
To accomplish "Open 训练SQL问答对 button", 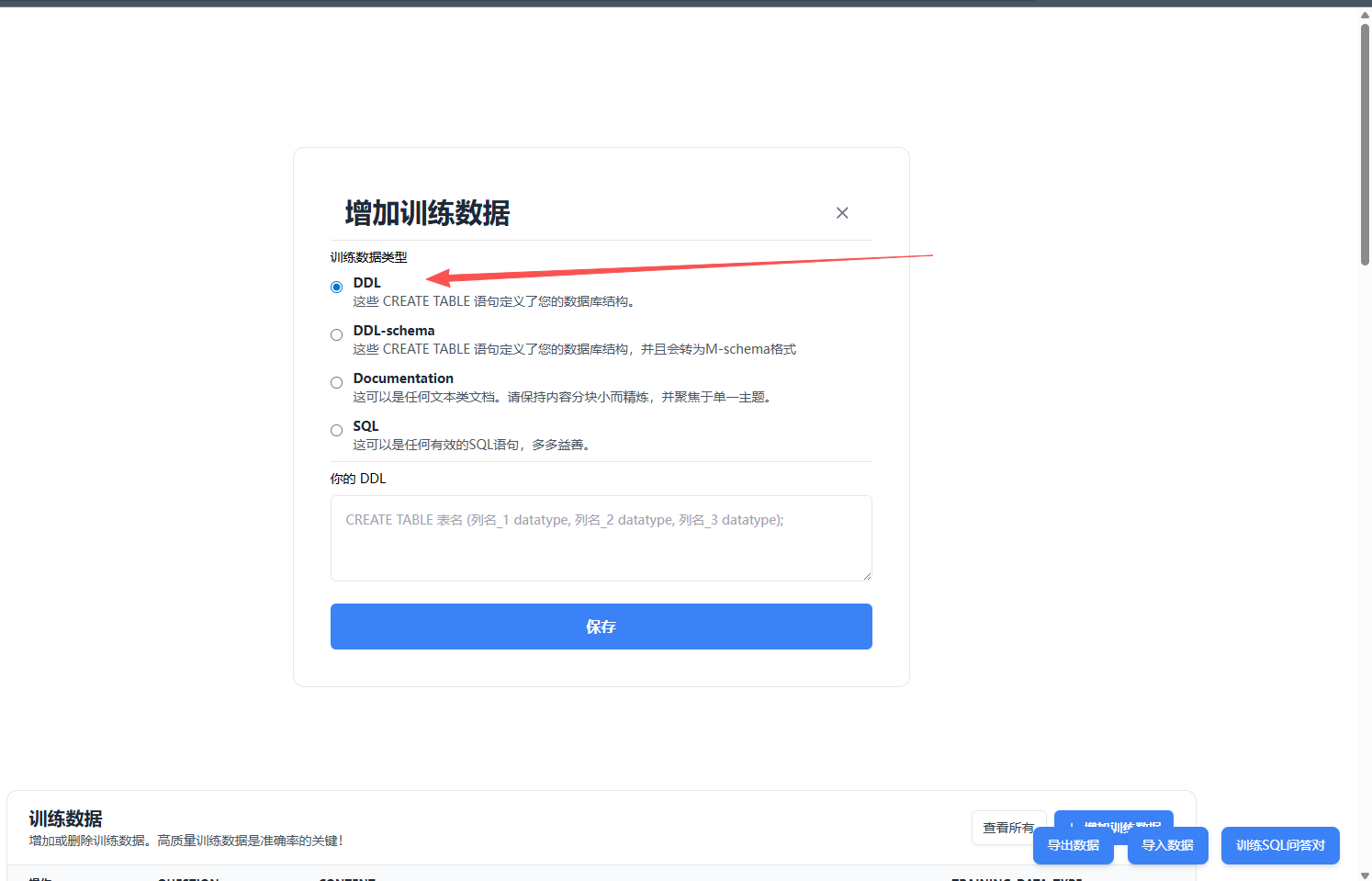I will coord(1280,845).
